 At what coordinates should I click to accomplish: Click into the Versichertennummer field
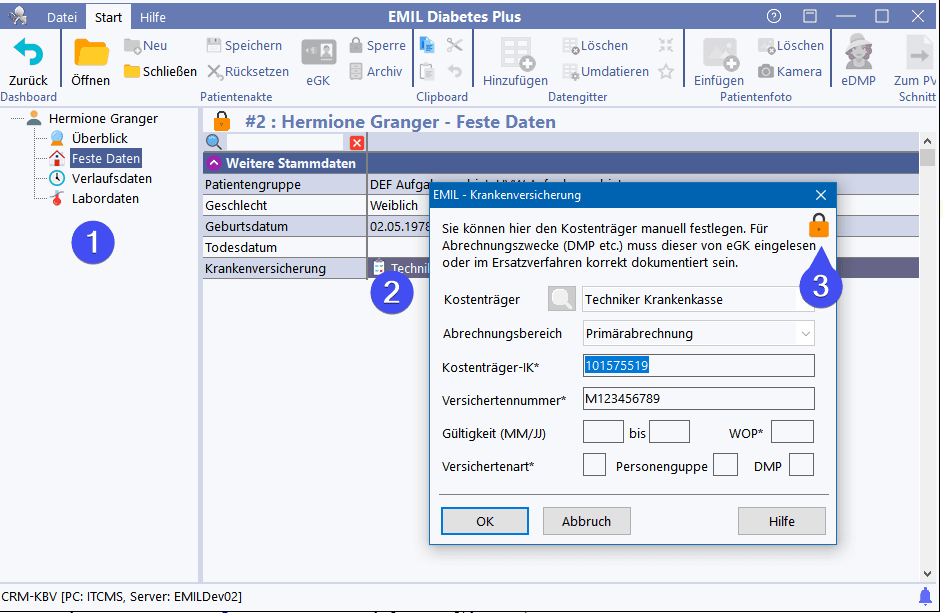pyautogui.click(x=698, y=399)
